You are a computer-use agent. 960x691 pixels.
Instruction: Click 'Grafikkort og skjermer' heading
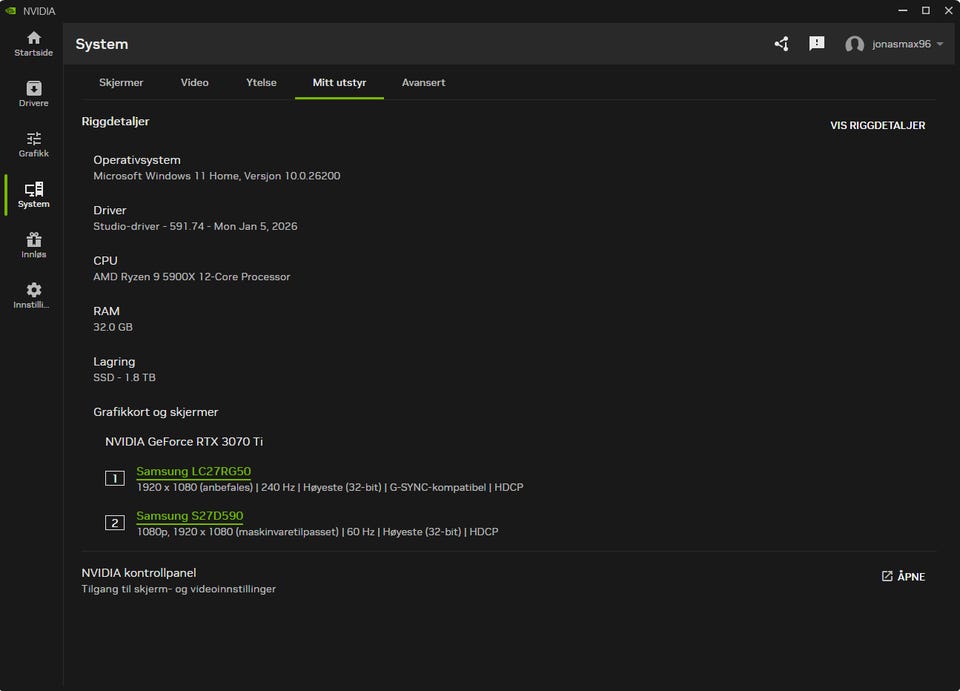(x=156, y=412)
